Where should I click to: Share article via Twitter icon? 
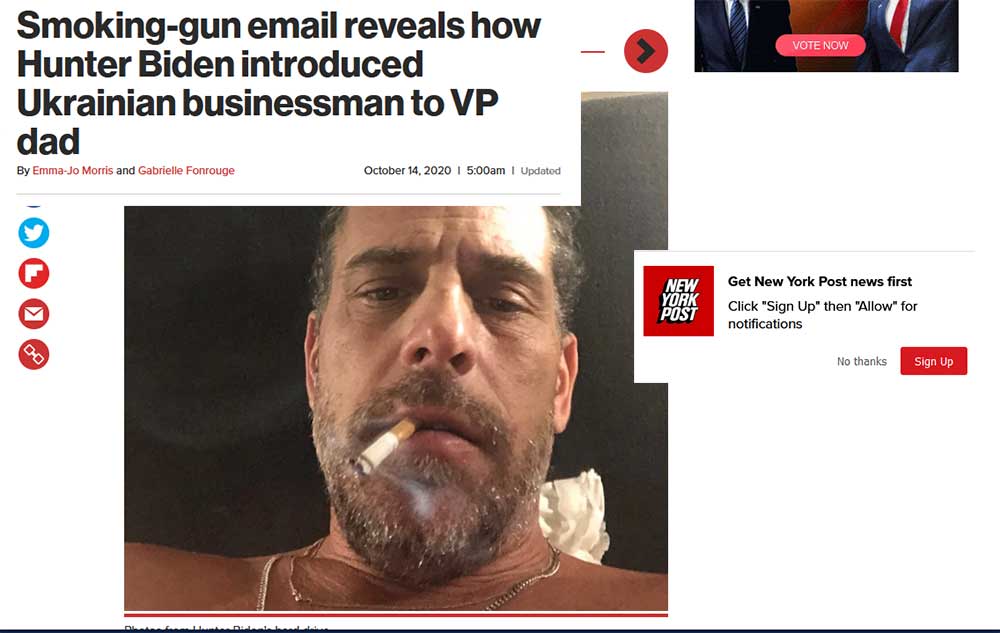tap(34, 233)
